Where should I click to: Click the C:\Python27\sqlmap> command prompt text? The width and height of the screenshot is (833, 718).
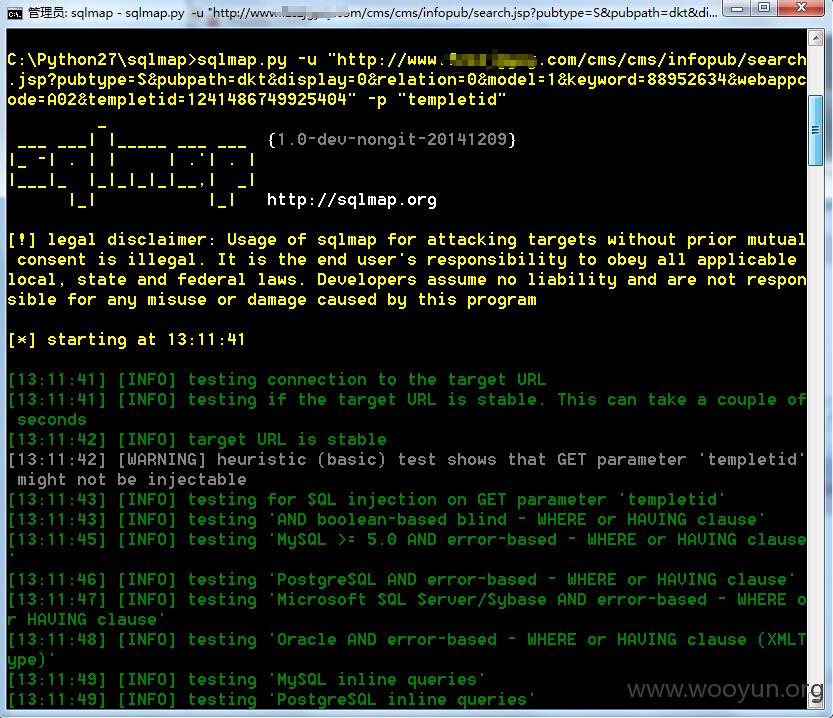[102, 59]
